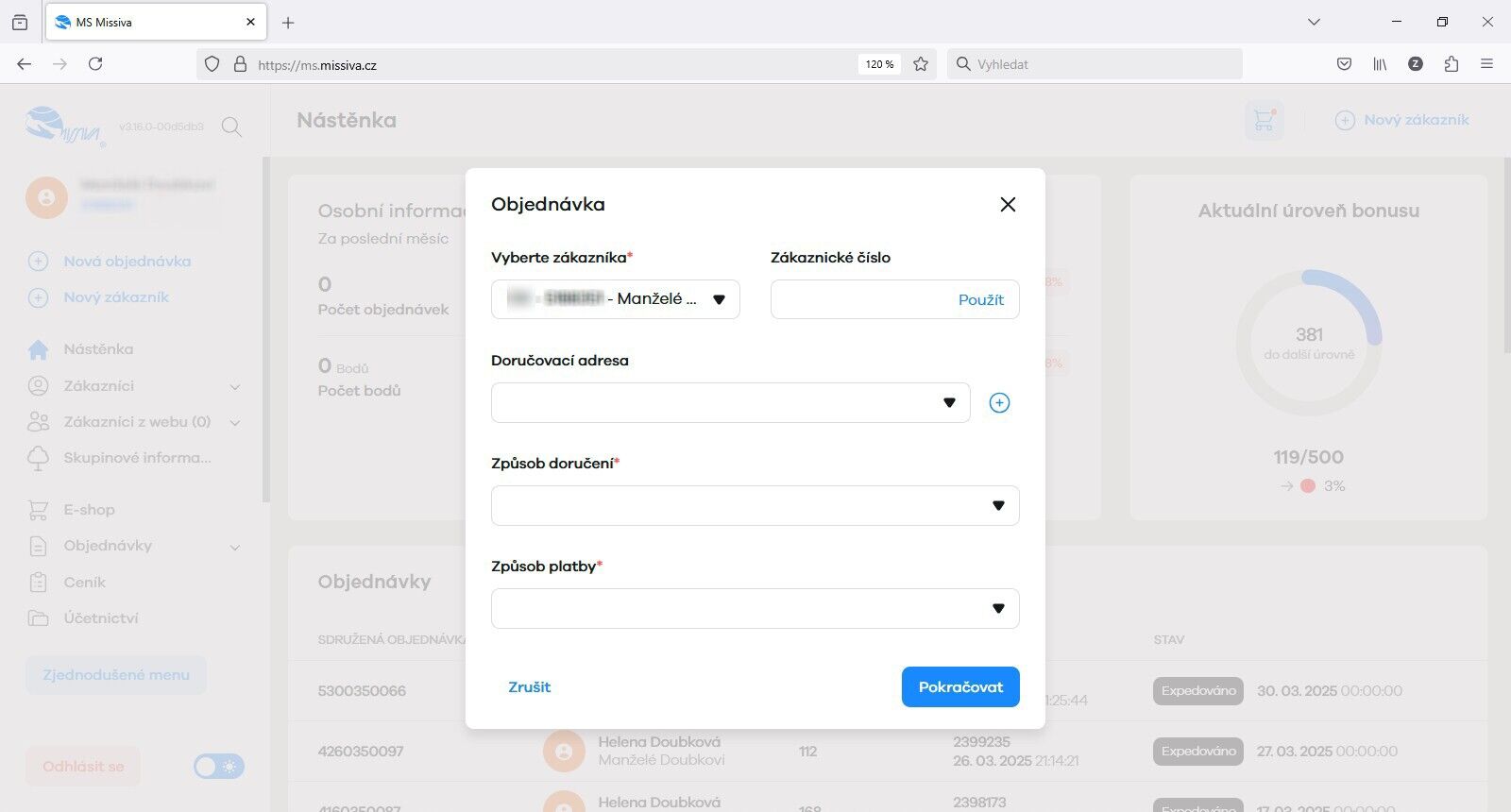The width and height of the screenshot is (1511, 812).
Task: Expand the Zákazníci submenu chevron
Action: click(235, 386)
